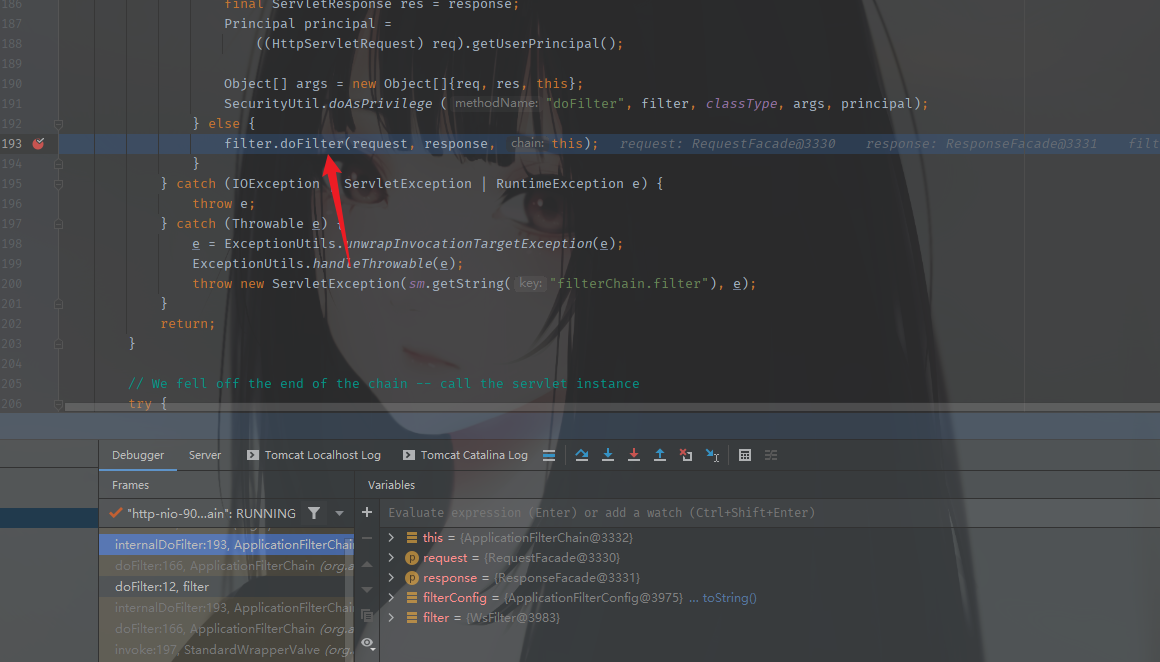Click the Trace Current Stream Chain icon
Viewport: 1160px width, 662px height.
(x=771, y=455)
